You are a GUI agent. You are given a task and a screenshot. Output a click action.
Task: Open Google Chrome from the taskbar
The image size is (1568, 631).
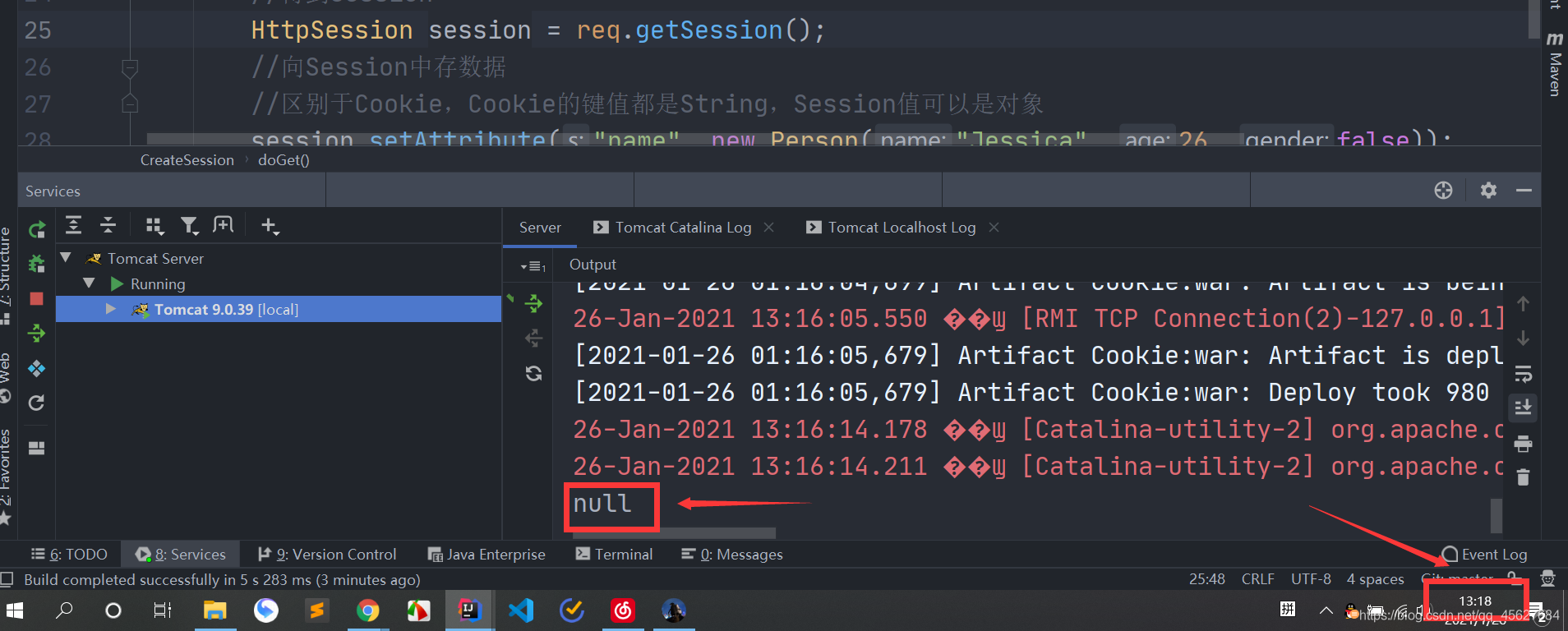coord(367,610)
